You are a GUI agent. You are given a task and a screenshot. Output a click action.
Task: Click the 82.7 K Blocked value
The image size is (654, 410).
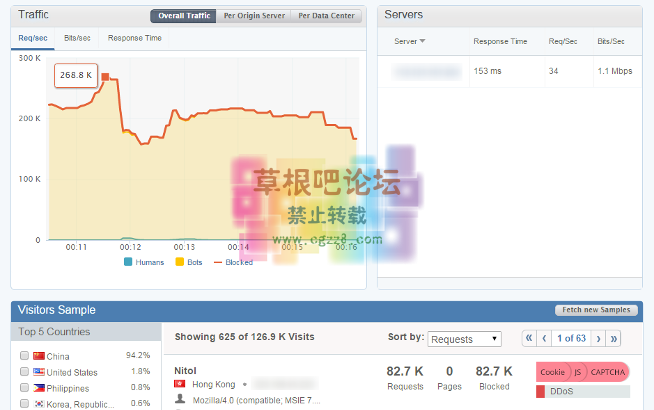coord(494,371)
